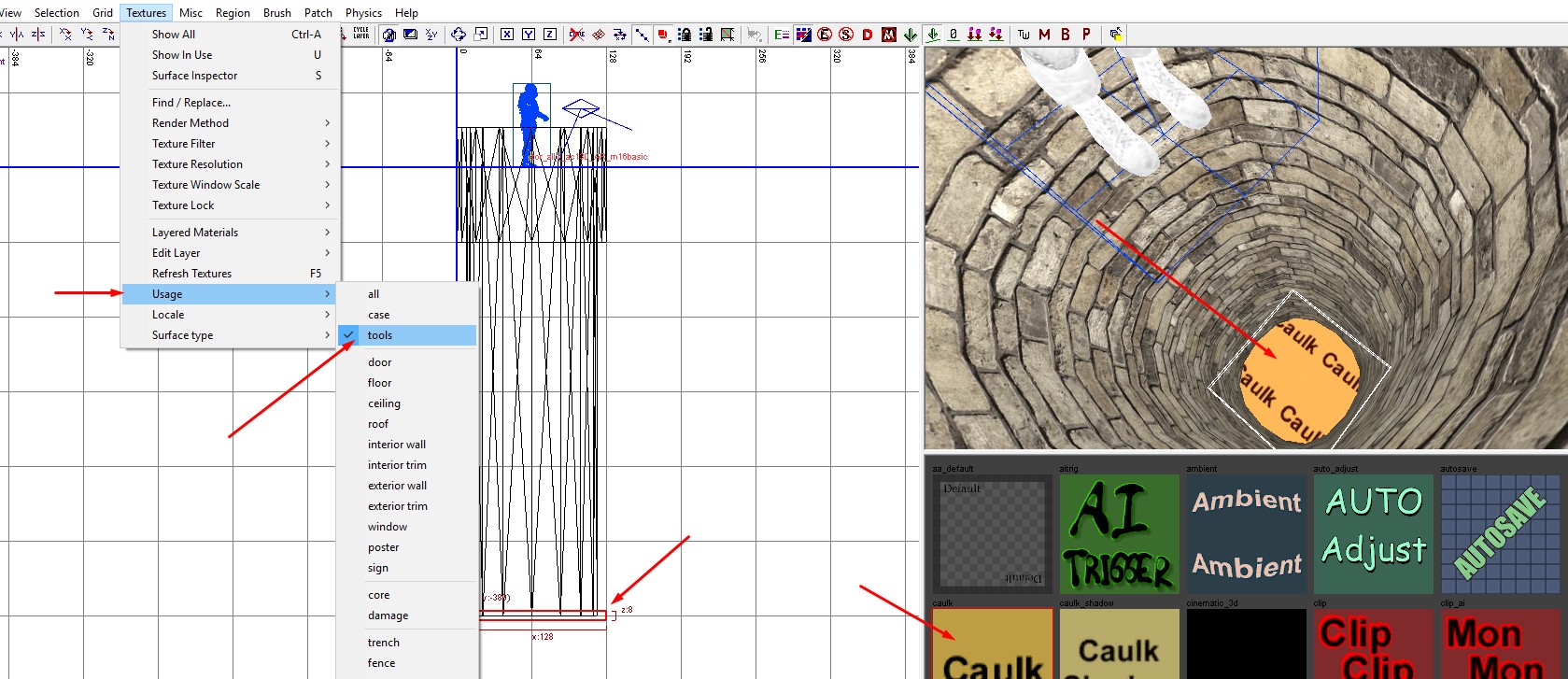
Task: Open the Patch menu
Action: click(318, 13)
